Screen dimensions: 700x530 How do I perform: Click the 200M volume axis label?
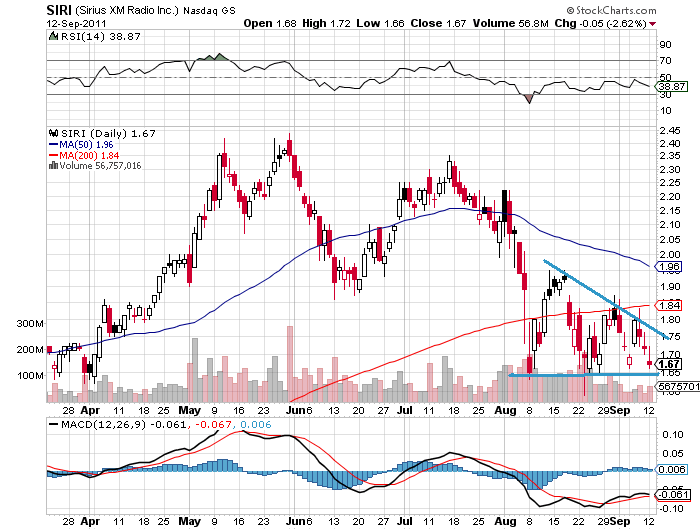(30, 349)
